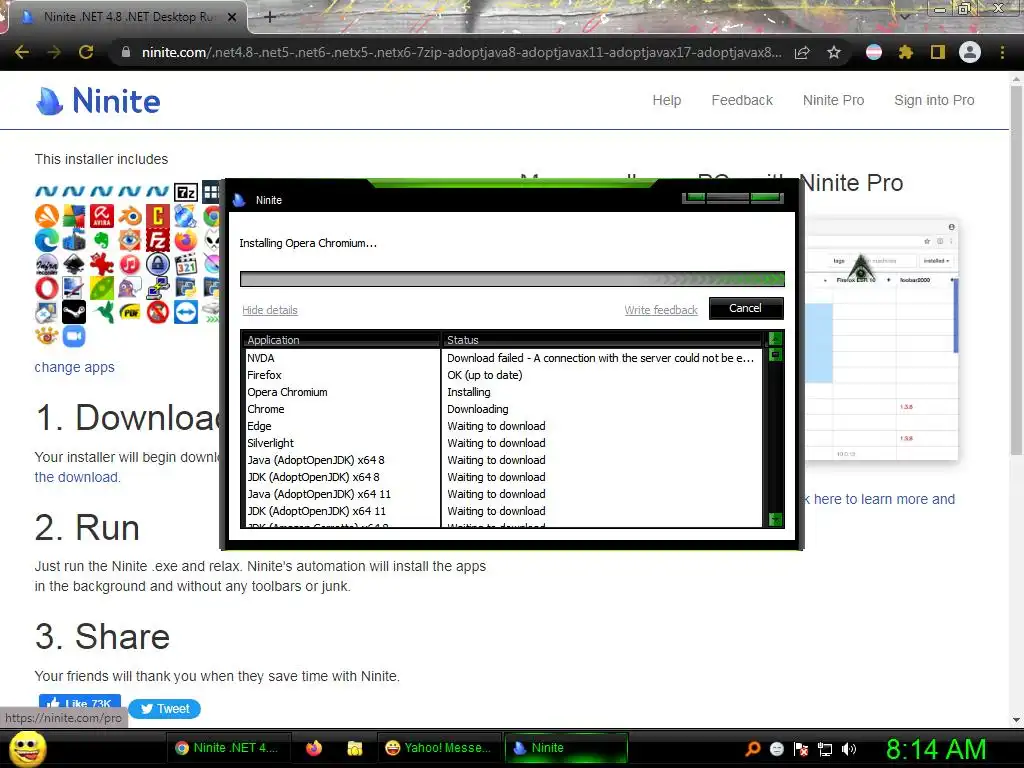1024x768 pixels.
Task: Click the K-Lite 321 clapperboard icon
Action: point(185,264)
